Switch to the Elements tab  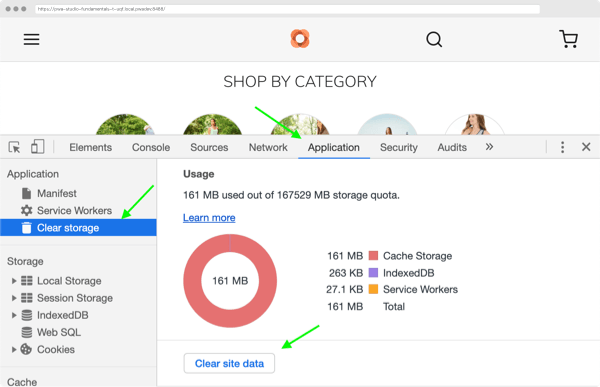point(91,147)
